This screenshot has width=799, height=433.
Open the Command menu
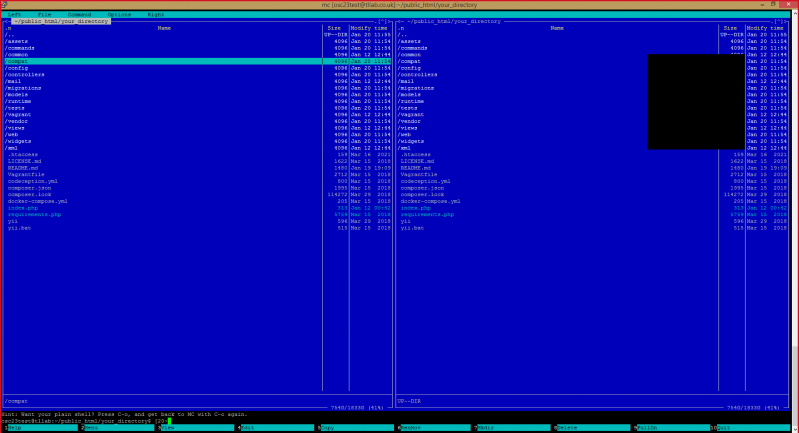pos(80,14)
